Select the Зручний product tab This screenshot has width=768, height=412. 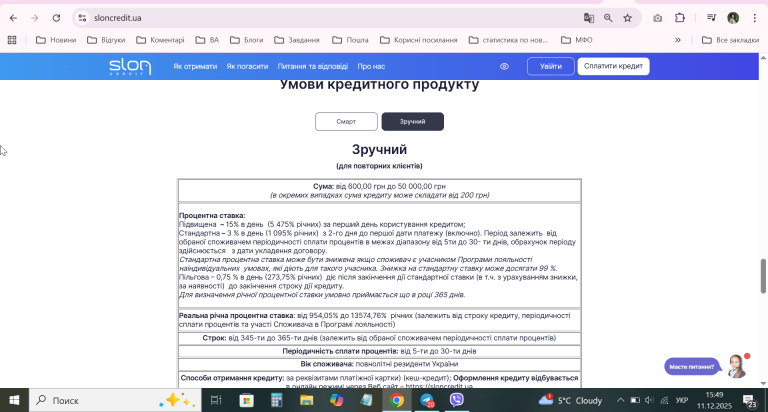tap(412, 121)
